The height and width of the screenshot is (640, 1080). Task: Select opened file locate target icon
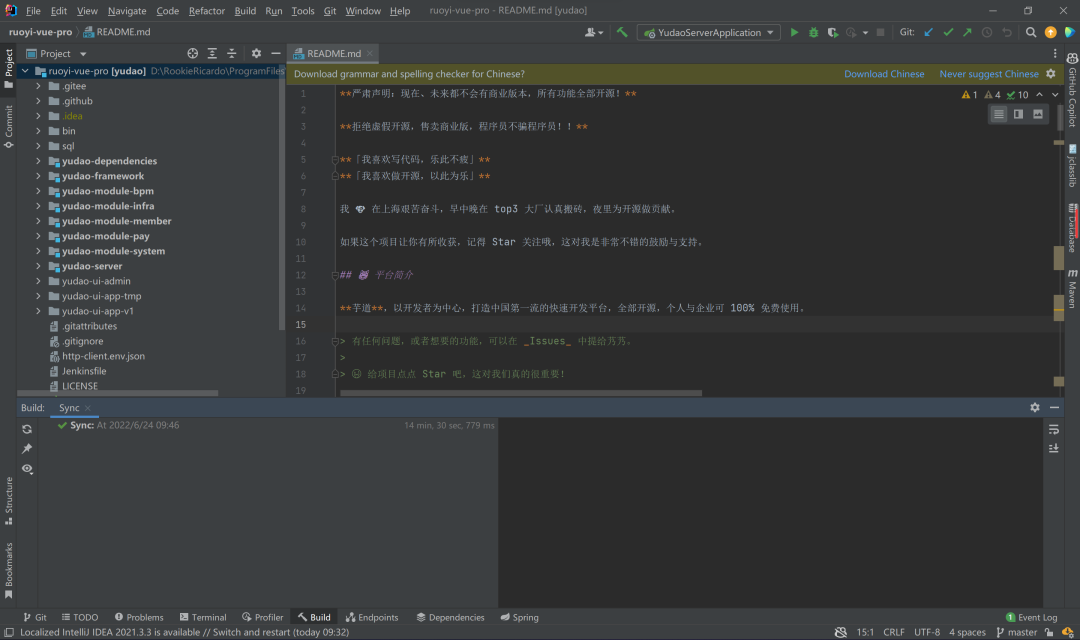193,53
